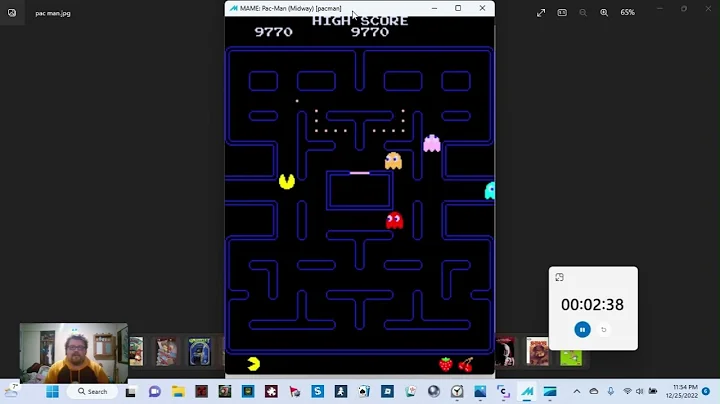The height and width of the screenshot is (404, 720).
Task: Click the 00:02:38 timer readout
Action: [x=592, y=304]
